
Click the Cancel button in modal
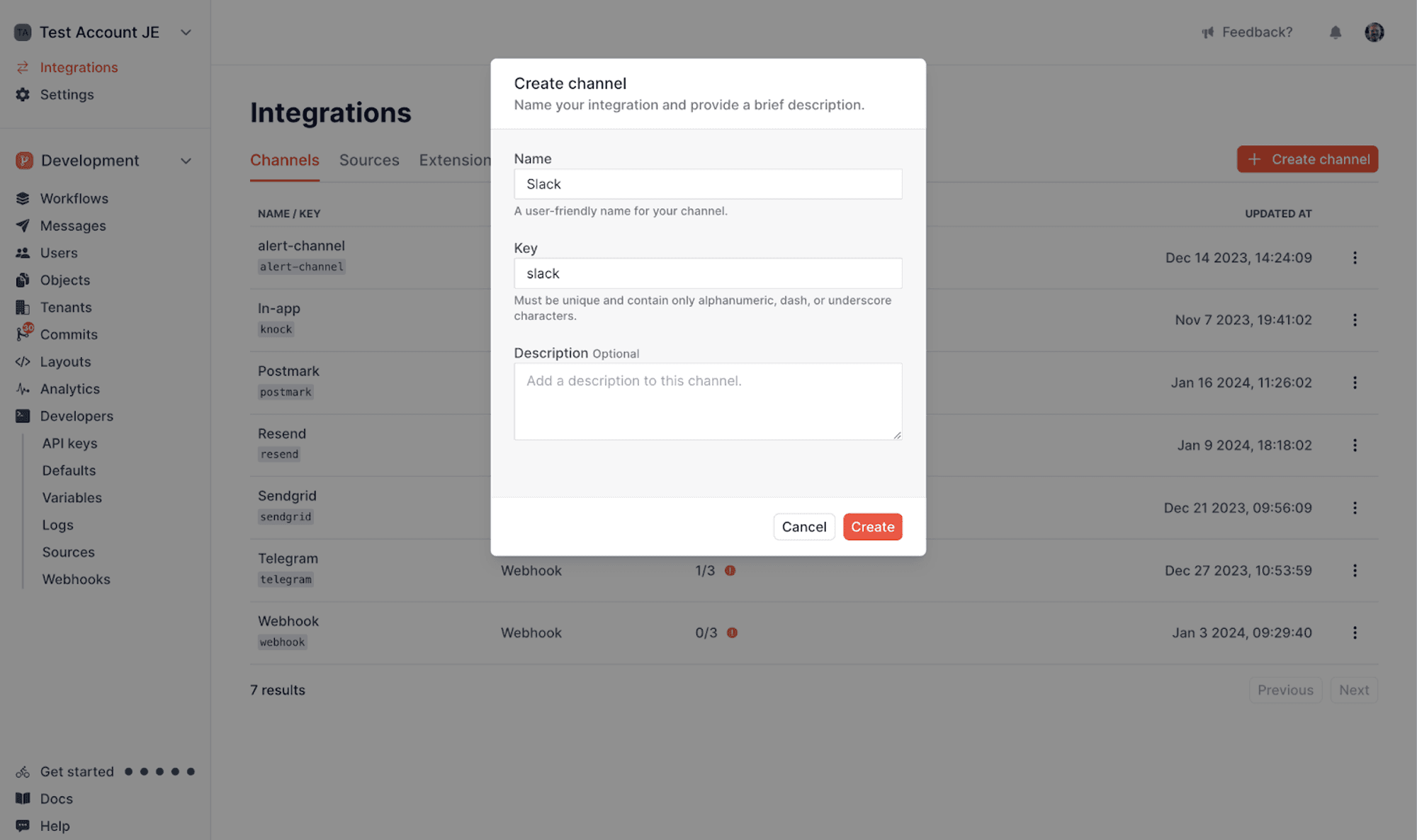[x=804, y=526]
